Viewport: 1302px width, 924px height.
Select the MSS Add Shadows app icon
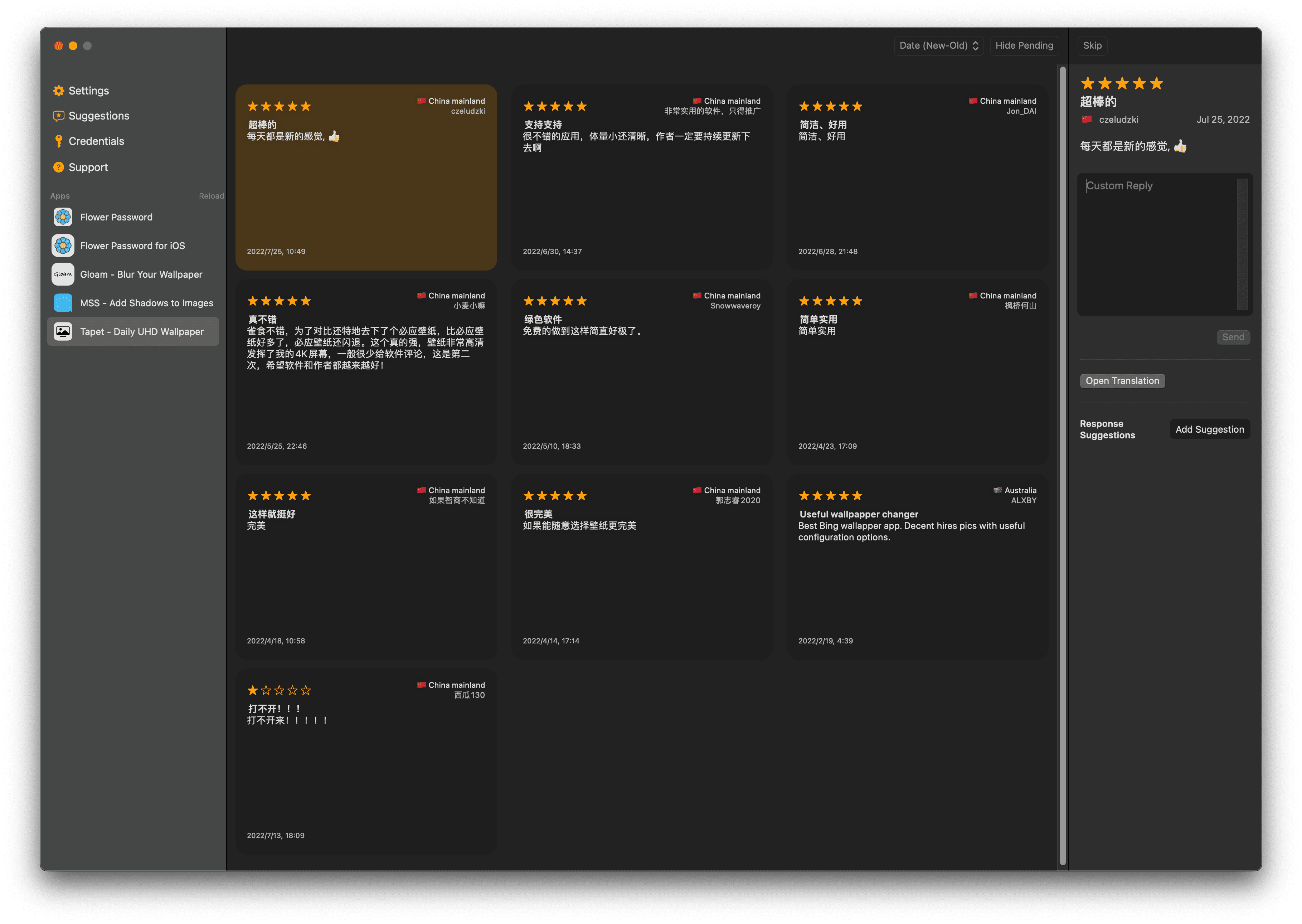(63, 303)
